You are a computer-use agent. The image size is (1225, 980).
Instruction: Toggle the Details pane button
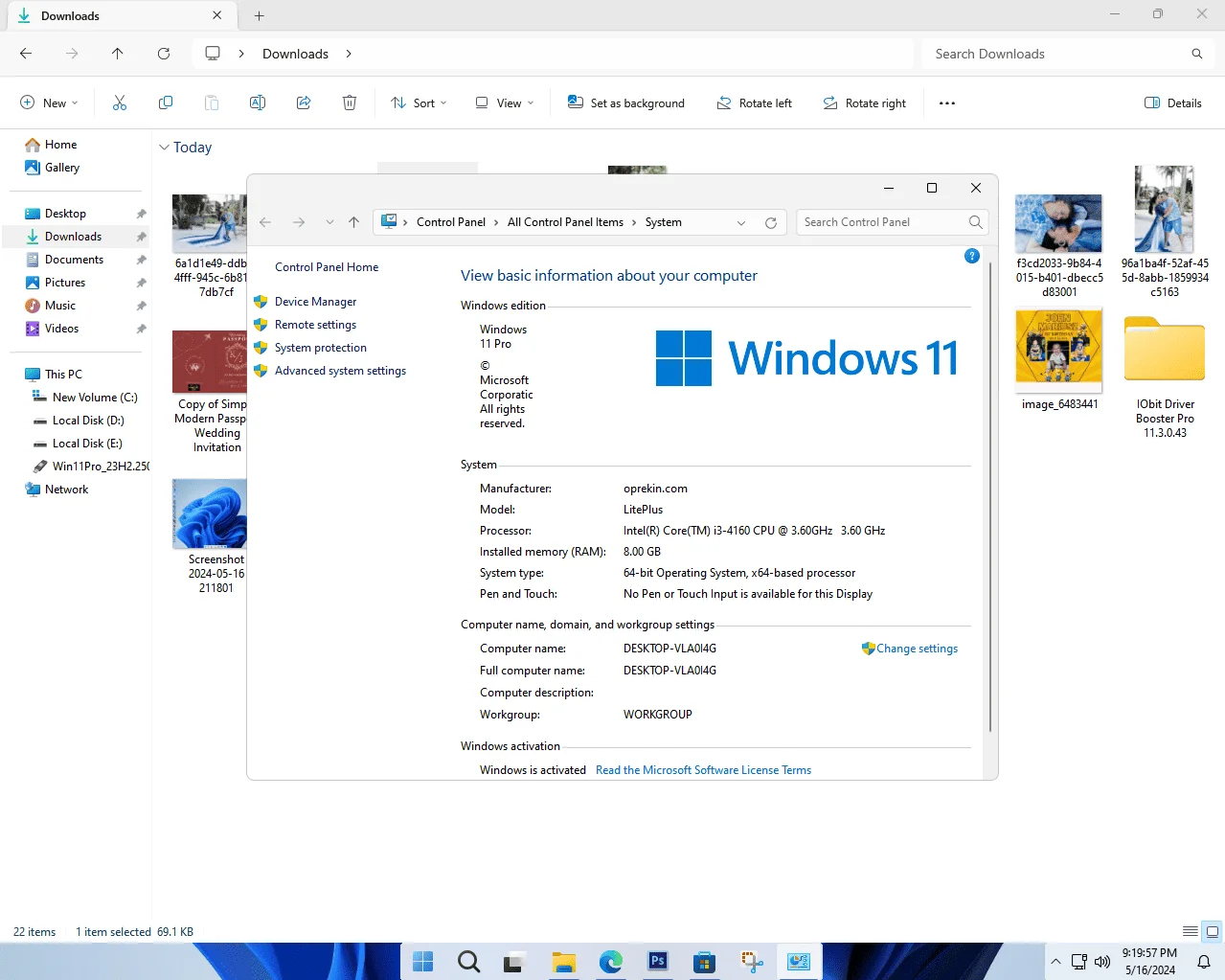point(1173,103)
